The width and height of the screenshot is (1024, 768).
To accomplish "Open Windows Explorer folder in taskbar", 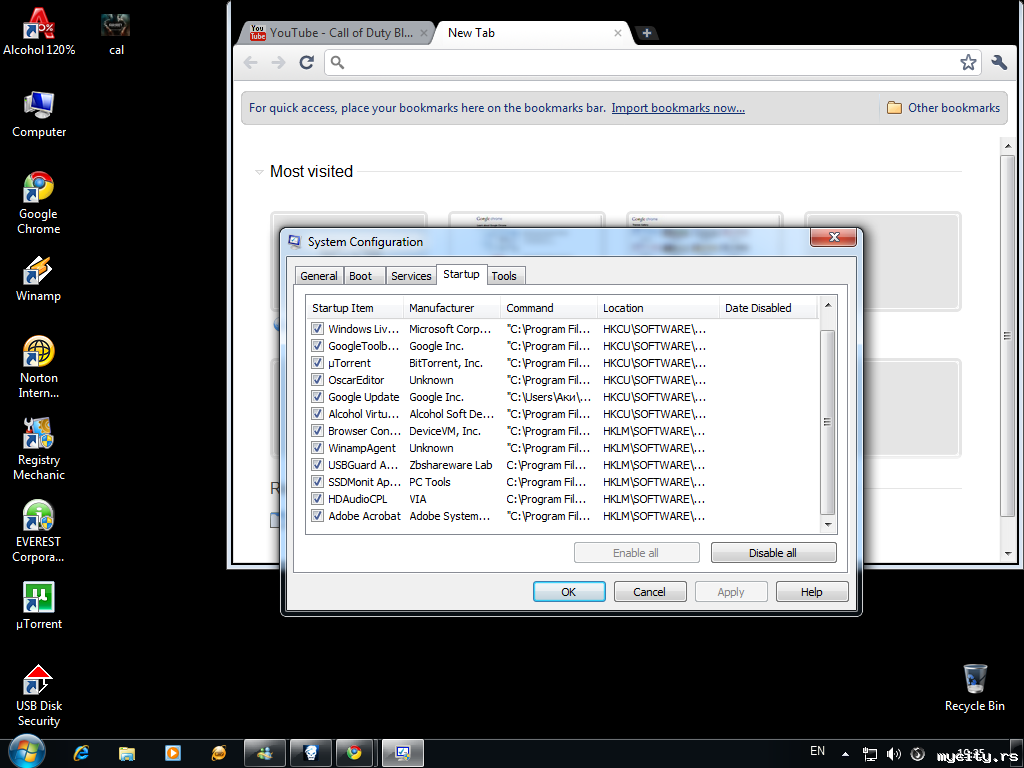I will point(127,753).
